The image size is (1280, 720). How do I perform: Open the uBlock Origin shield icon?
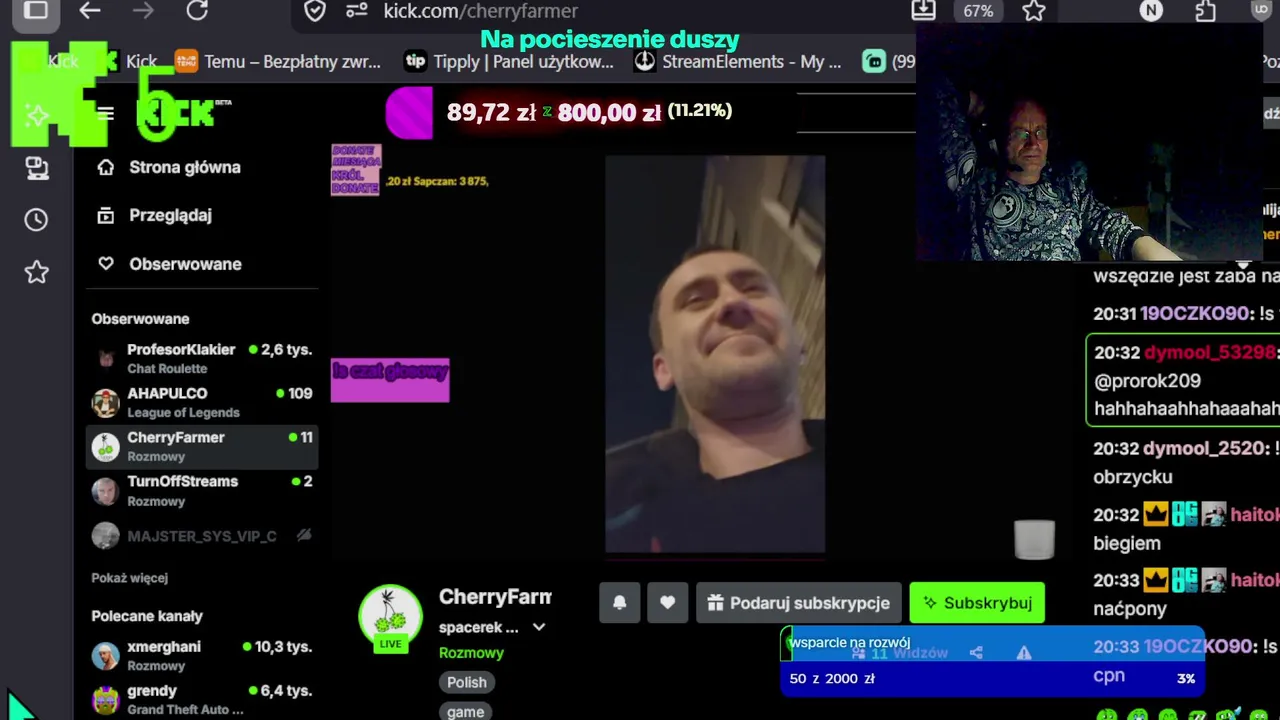coord(1260,11)
